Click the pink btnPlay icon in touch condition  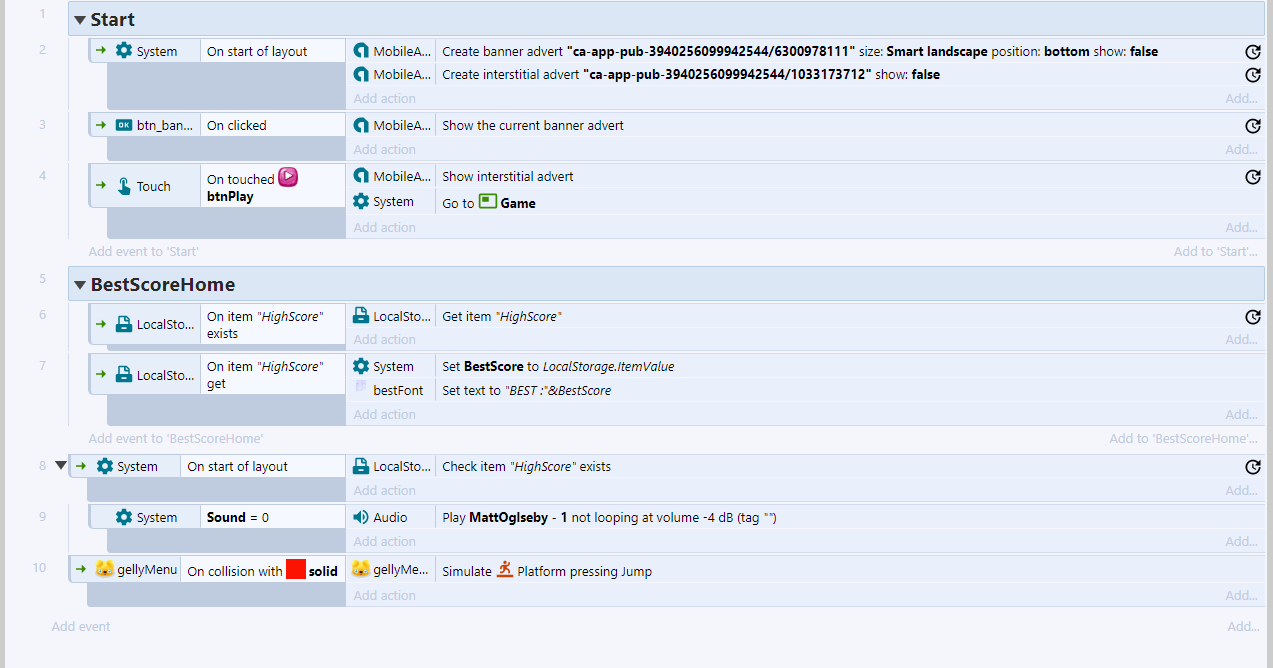(x=288, y=178)
